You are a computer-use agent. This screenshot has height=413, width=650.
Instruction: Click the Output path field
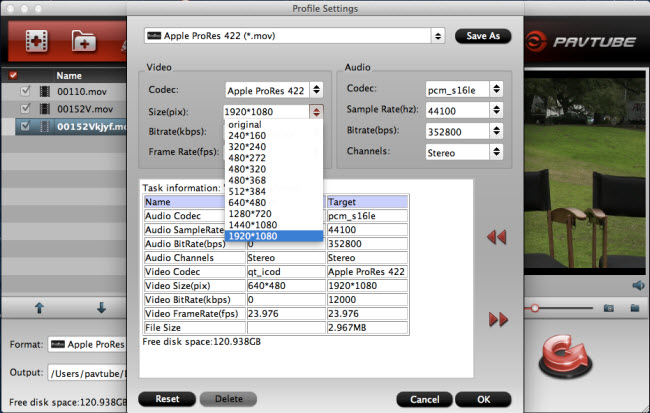click(x=87, y=373)
